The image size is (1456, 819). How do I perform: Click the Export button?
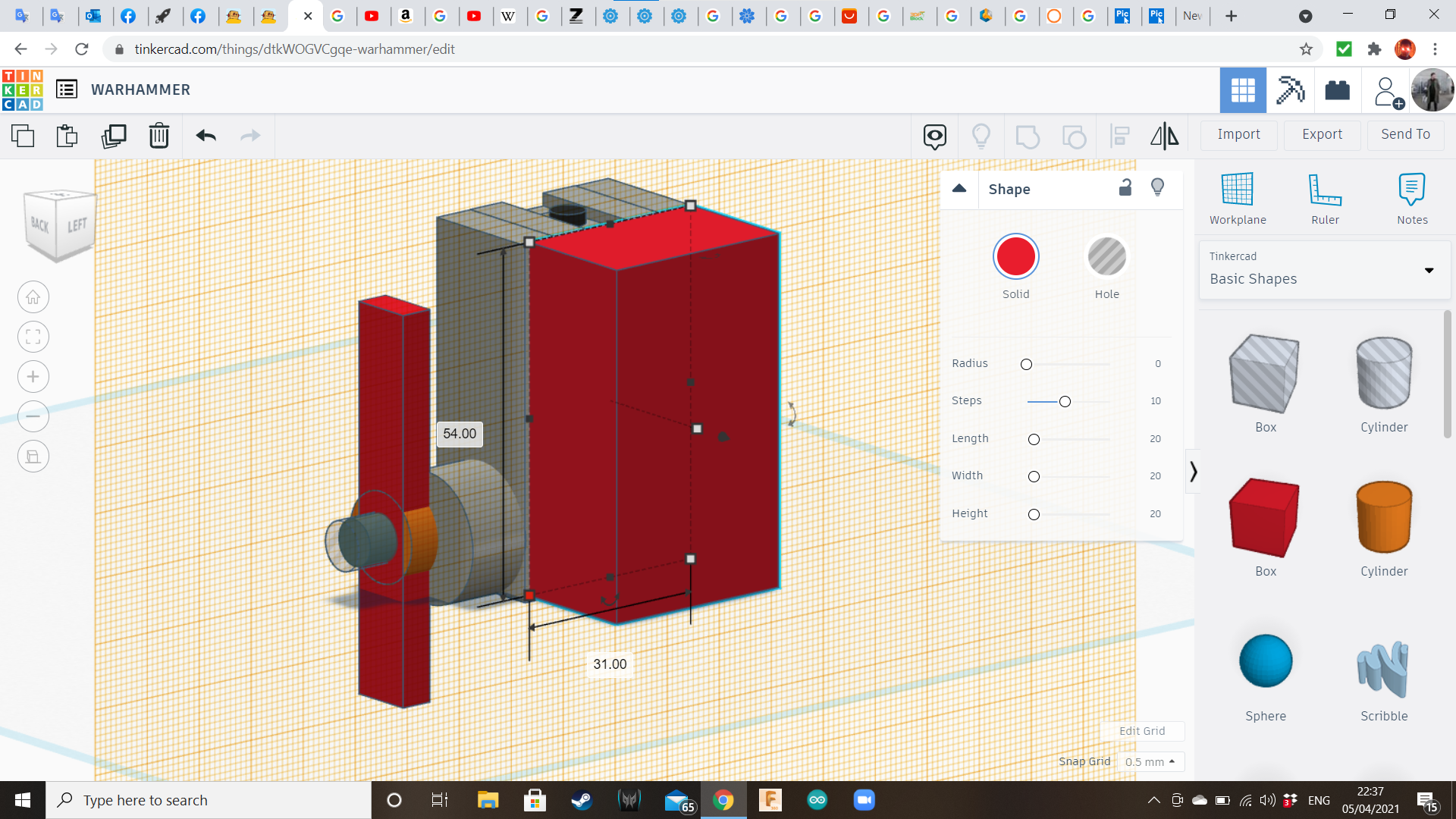(x=1322, y=134)
